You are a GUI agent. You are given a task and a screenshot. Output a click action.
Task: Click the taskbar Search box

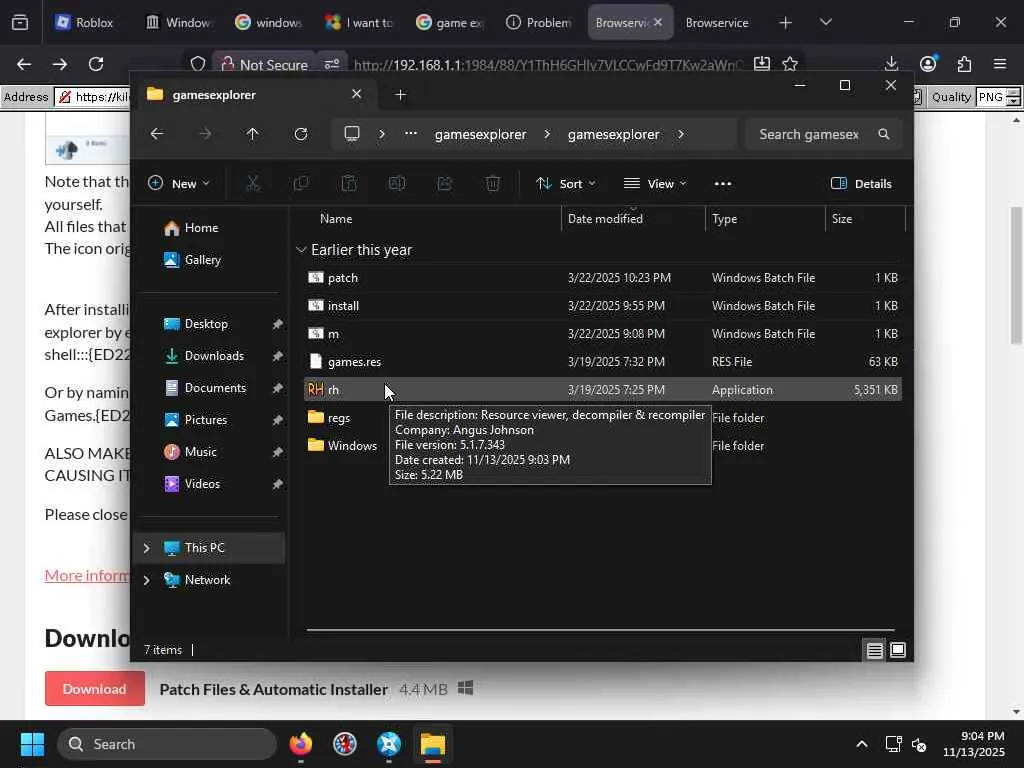[x=167, y=744]
